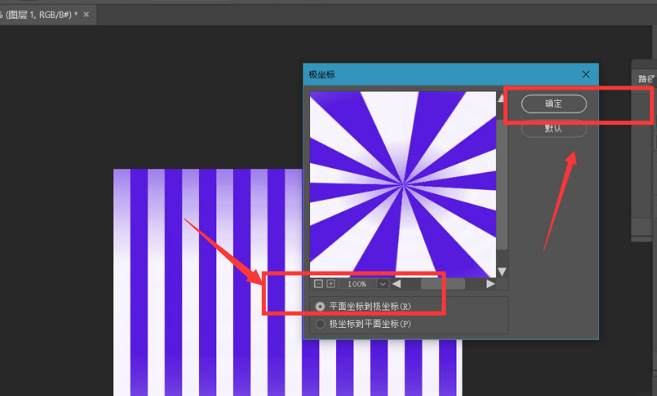Click the radial starburst preview image
The image size is (657, 396).
point(403,184)
